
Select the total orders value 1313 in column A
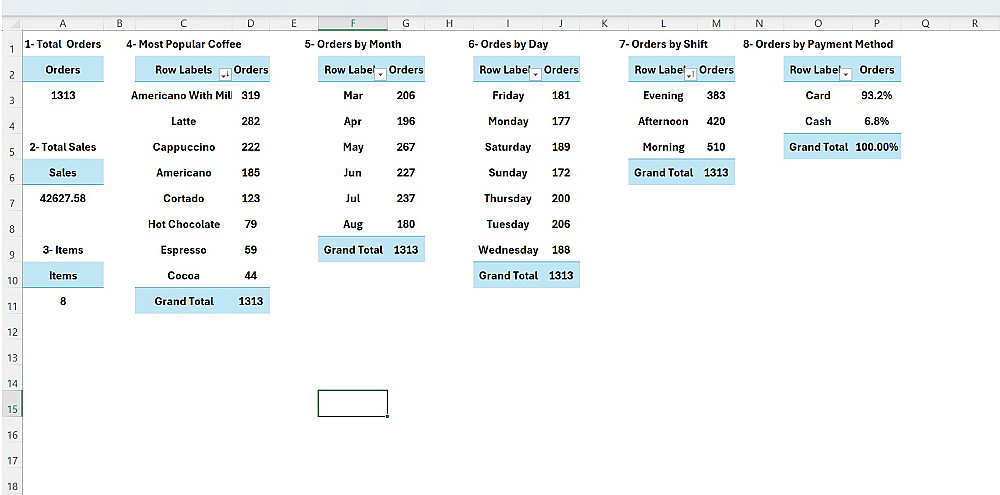pos(62,96)
